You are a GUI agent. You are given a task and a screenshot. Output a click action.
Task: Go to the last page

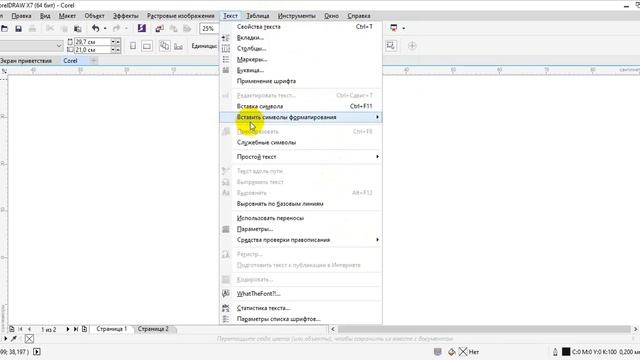coord(76,329)
